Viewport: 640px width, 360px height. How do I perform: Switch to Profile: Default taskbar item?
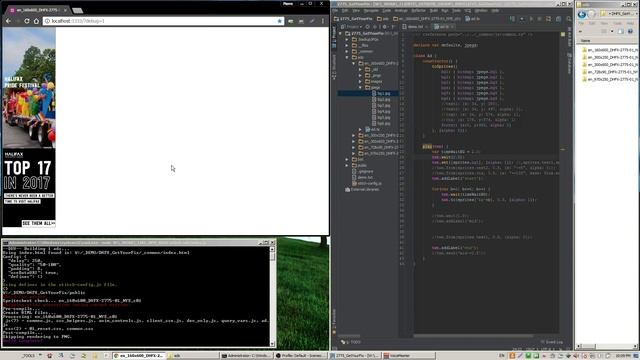300,356
